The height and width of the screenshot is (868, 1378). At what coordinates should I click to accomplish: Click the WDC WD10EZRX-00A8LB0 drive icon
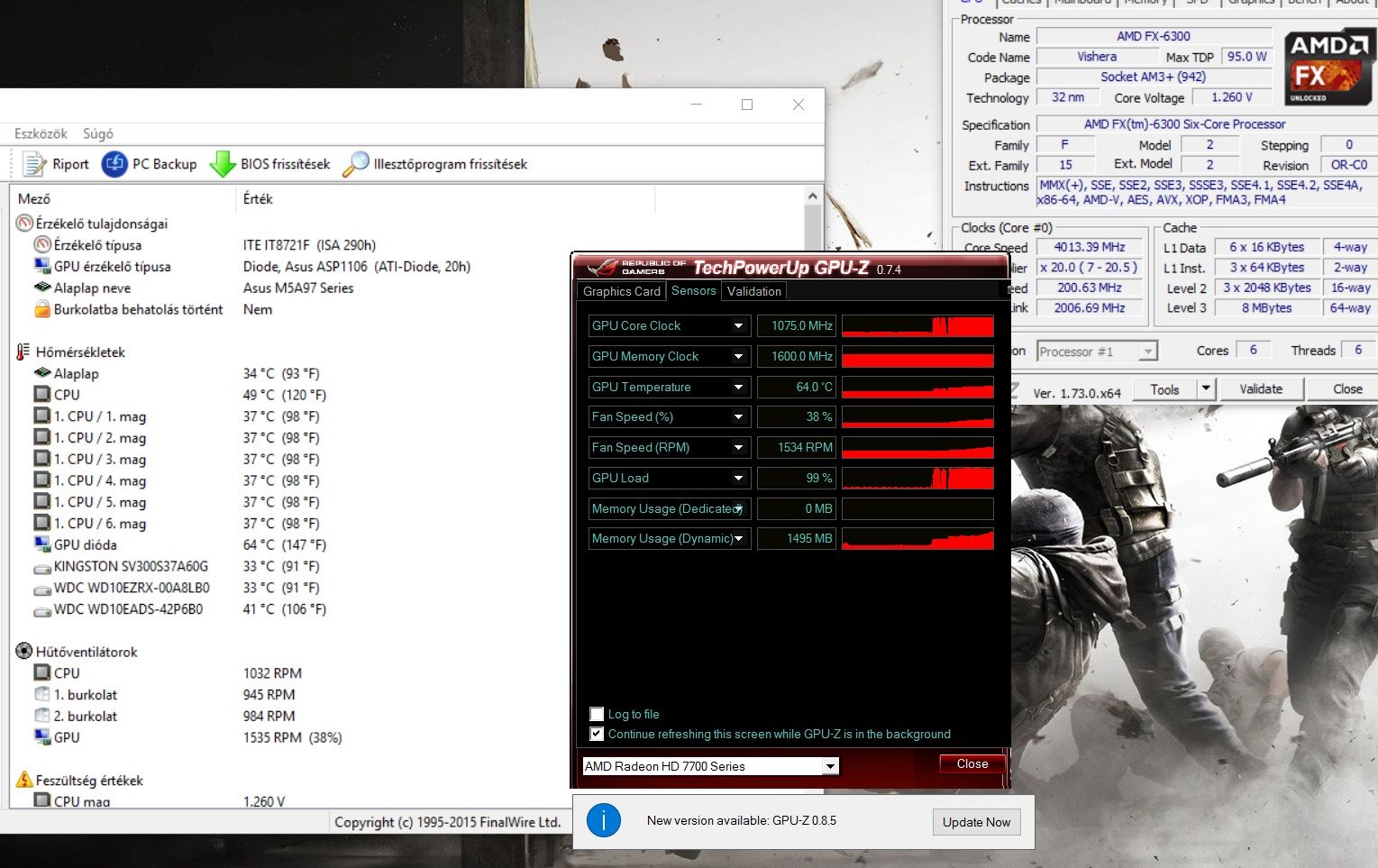coord(42,589)
